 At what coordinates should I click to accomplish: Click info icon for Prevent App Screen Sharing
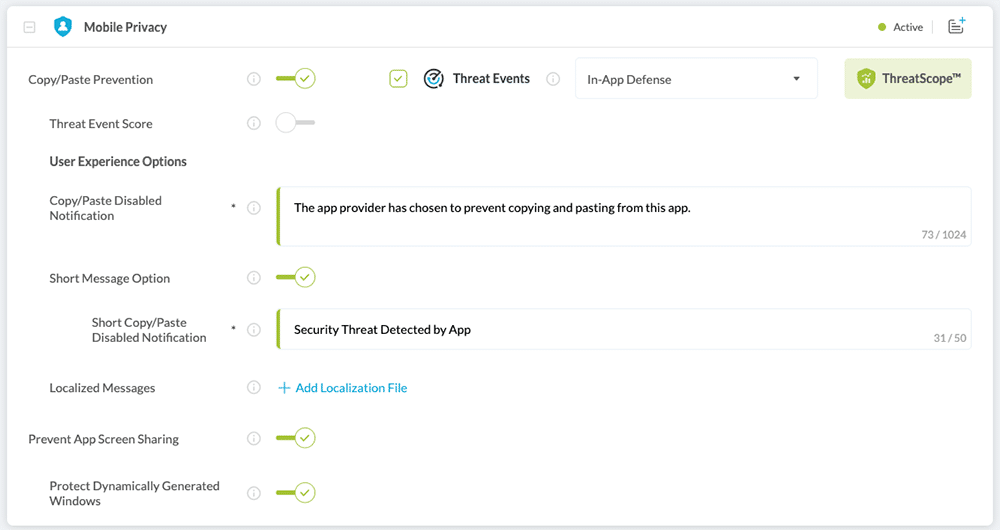[254, 438]
